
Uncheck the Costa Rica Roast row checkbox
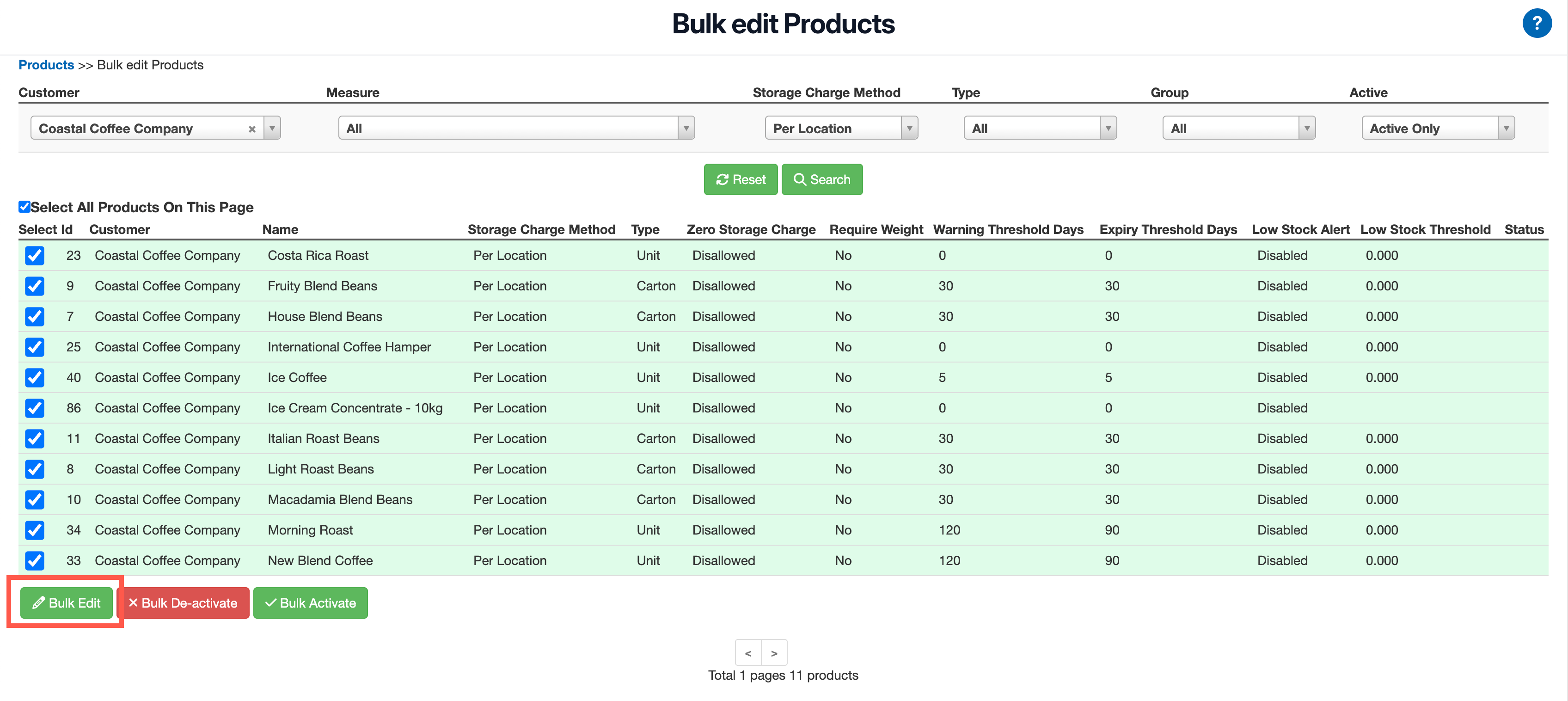35,256
